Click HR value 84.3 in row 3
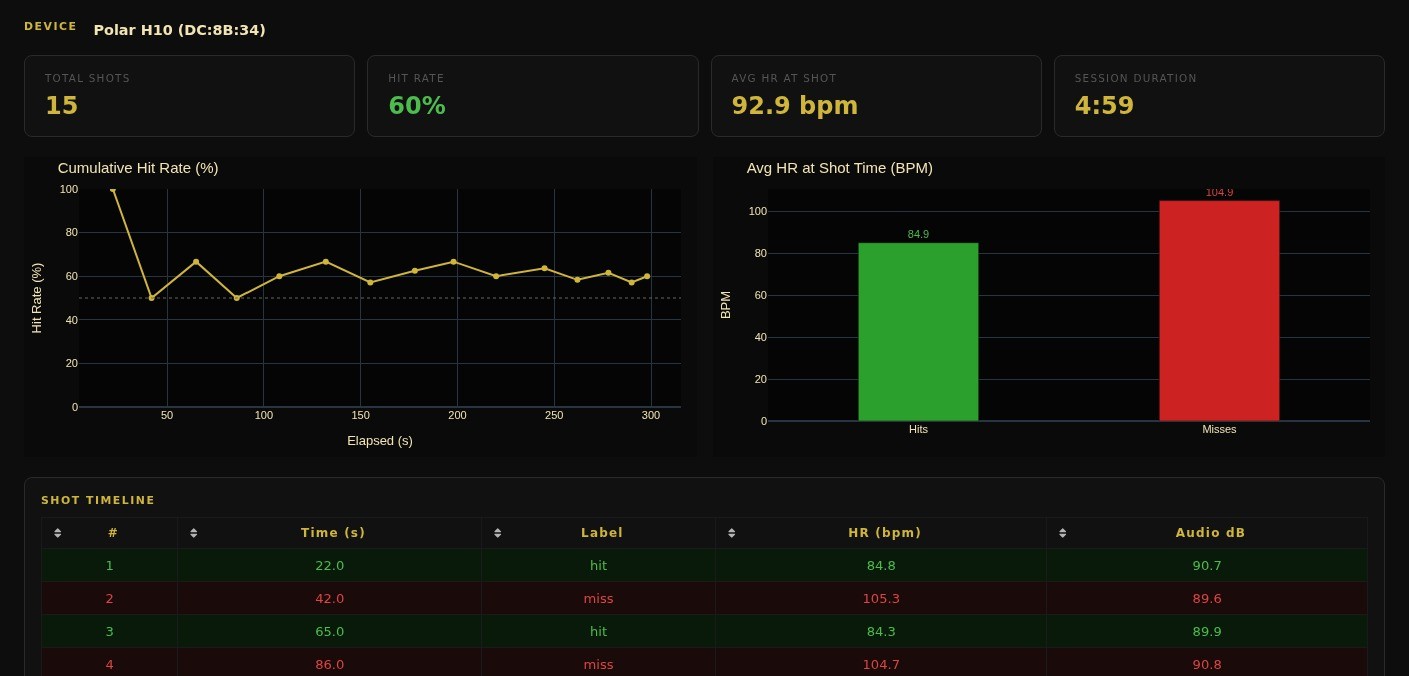Viewport: 1409px width, 676px height. pyautogui.click(x=881, y=631)
